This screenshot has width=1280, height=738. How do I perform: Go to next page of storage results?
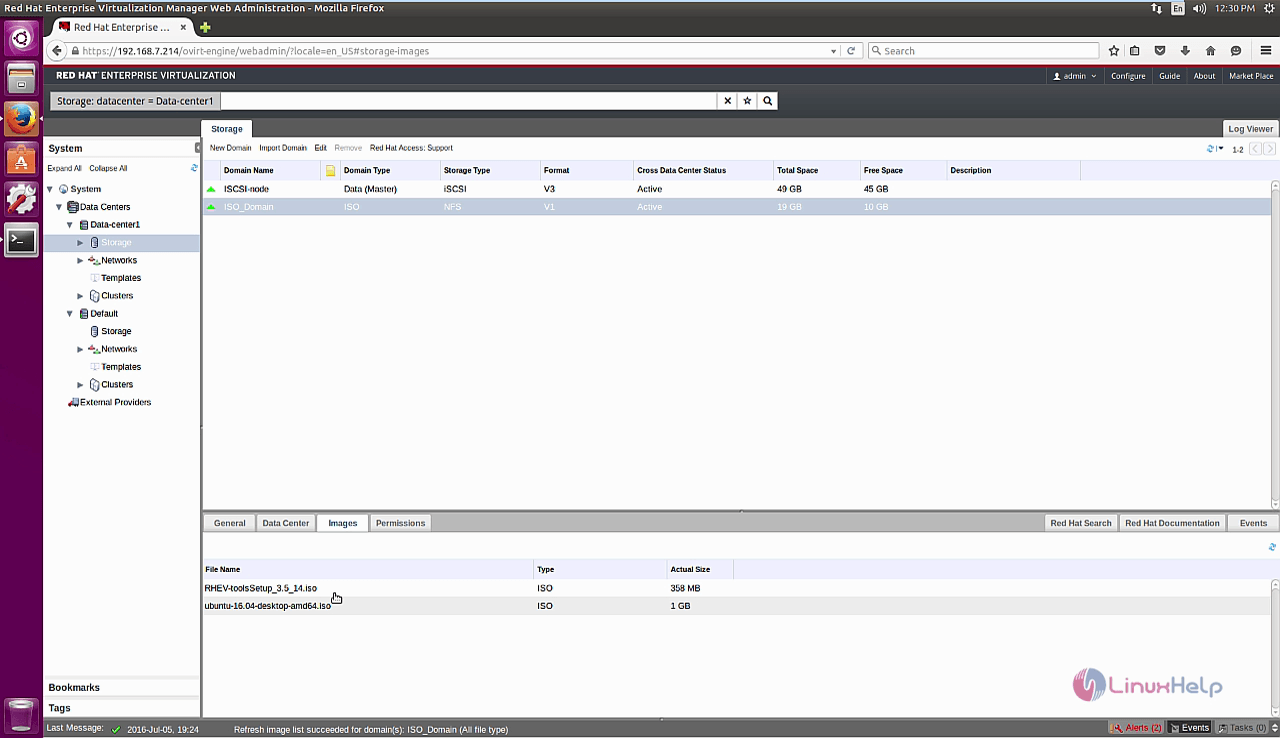pos(1269,149)
